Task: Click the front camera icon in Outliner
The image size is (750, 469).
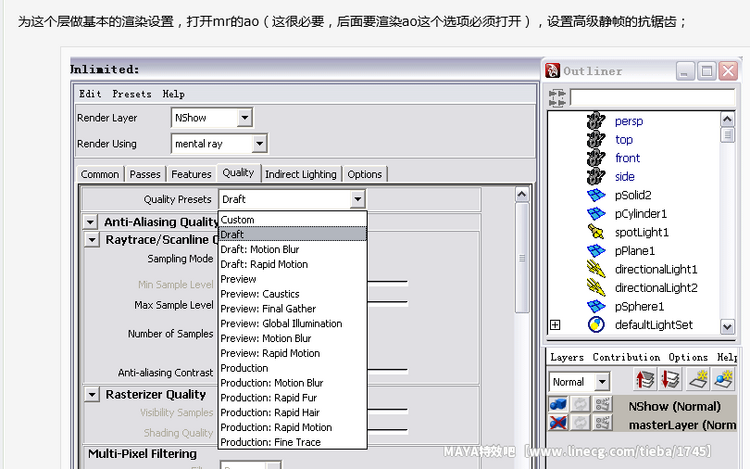Action: point(596,158)
